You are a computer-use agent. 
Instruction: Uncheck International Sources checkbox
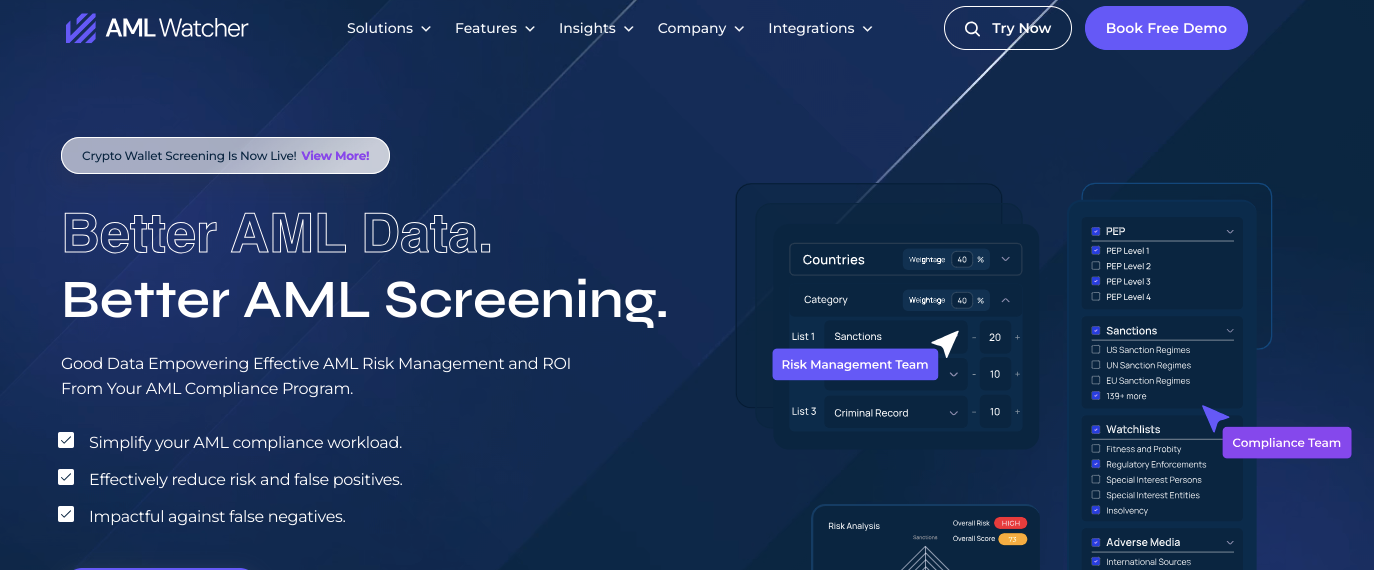[x=1096, y=562]
